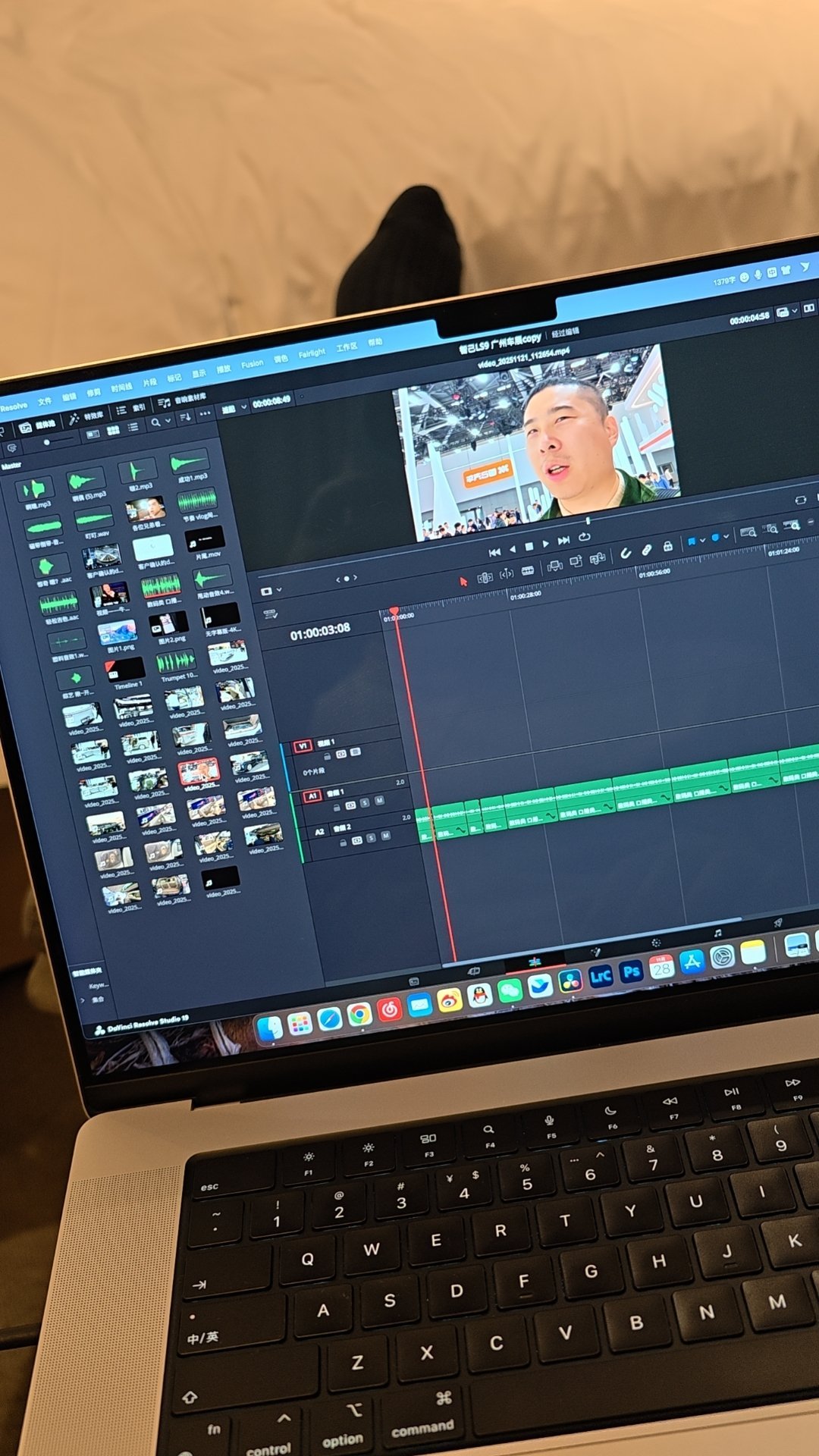Open the 媒体池 (Media Pool) panel button
Screen dimensions: 819x1456
38,426
